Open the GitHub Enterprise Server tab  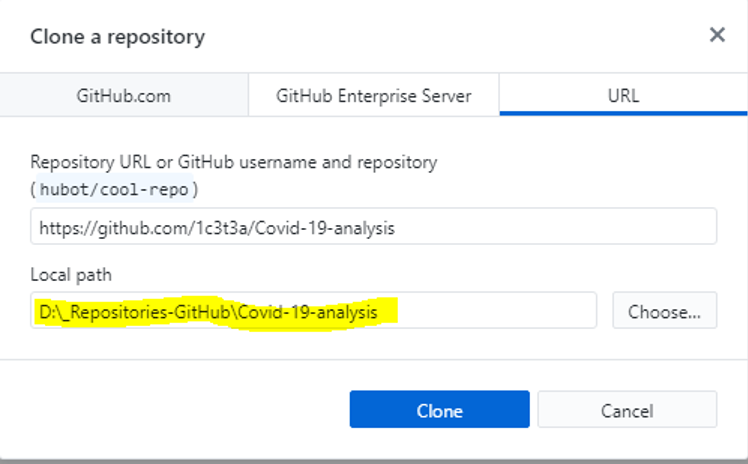coord(373,97)
